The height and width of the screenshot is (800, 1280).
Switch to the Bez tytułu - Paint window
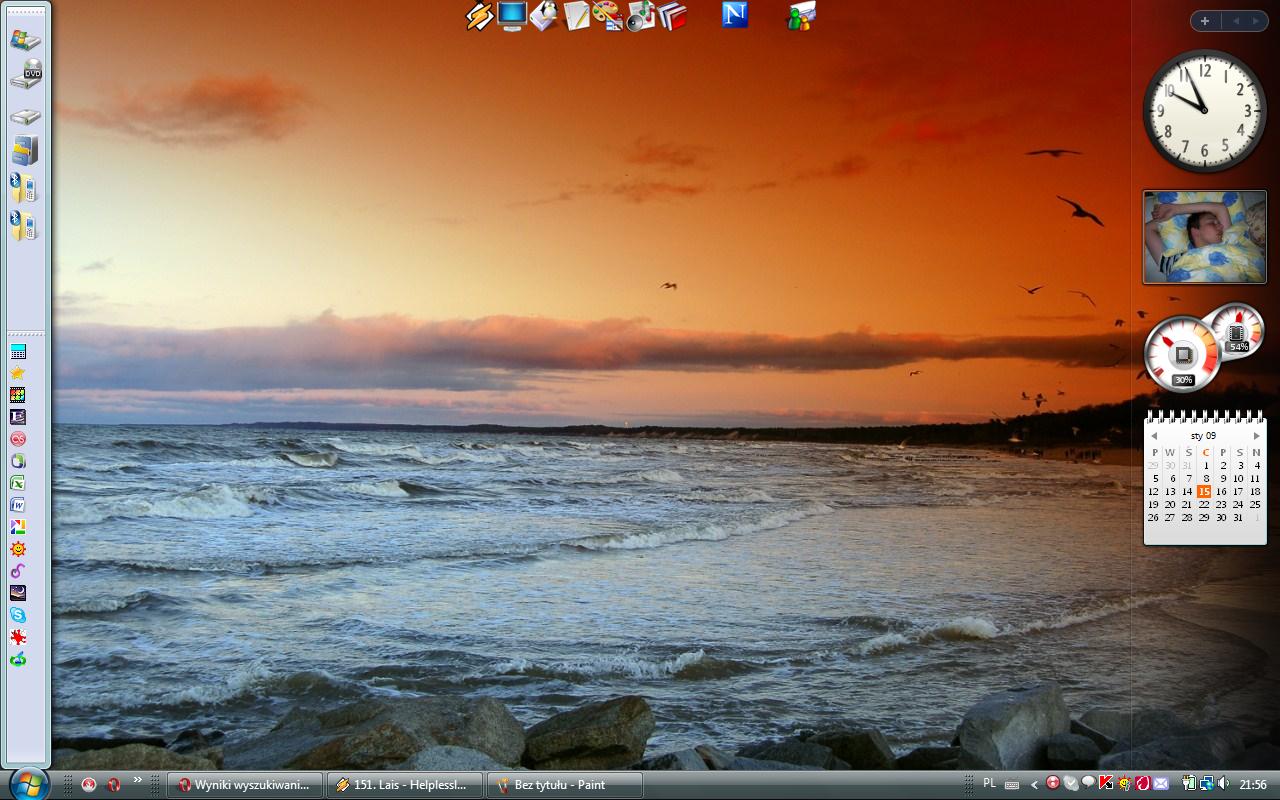click(564, 785)
